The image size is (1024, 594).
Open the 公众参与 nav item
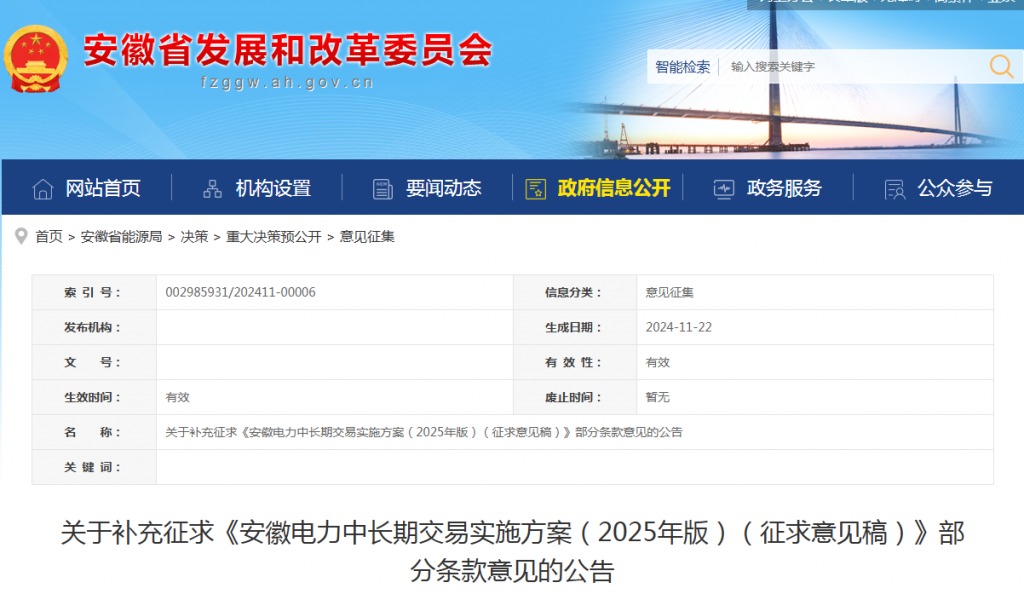point(955,189)
